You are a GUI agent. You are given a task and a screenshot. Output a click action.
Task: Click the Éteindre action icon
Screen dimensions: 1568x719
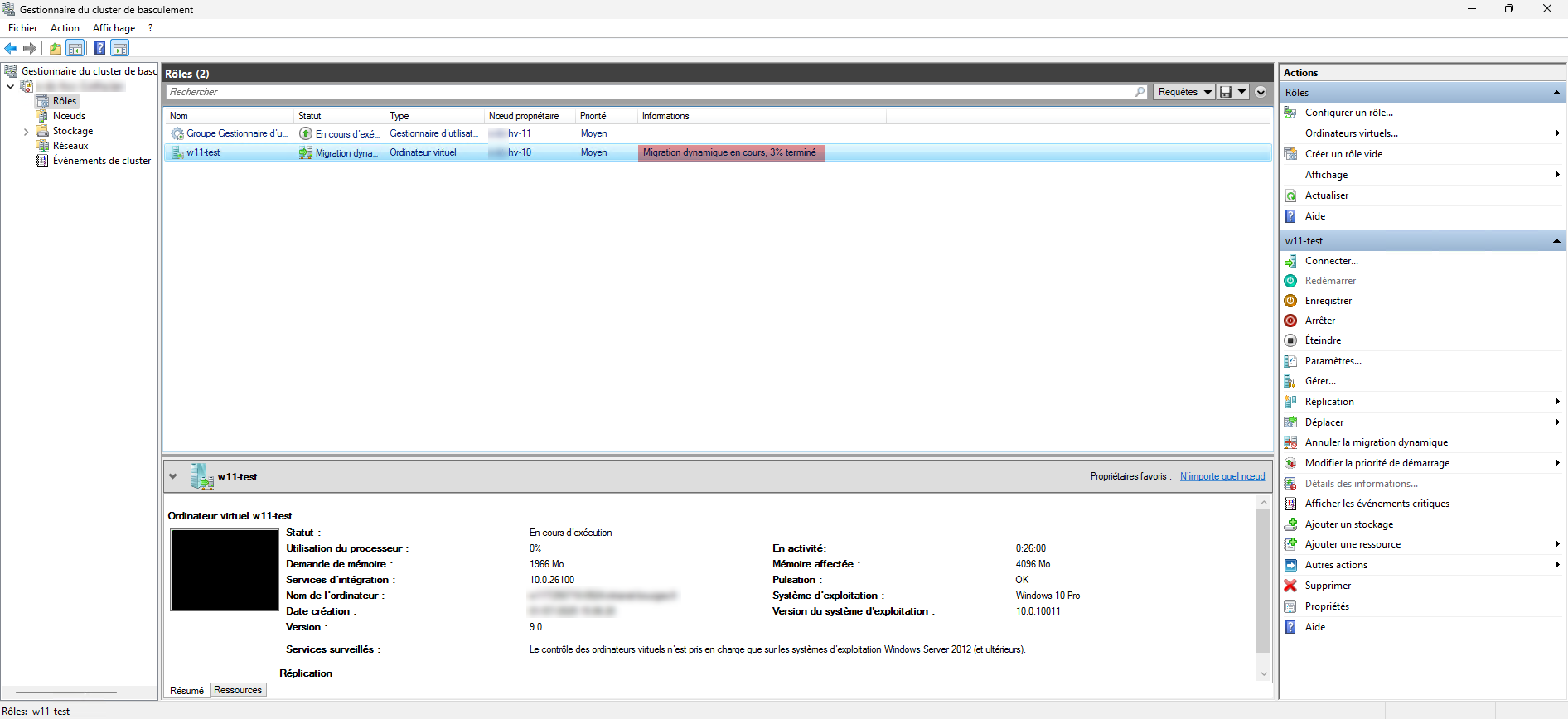1290,340
